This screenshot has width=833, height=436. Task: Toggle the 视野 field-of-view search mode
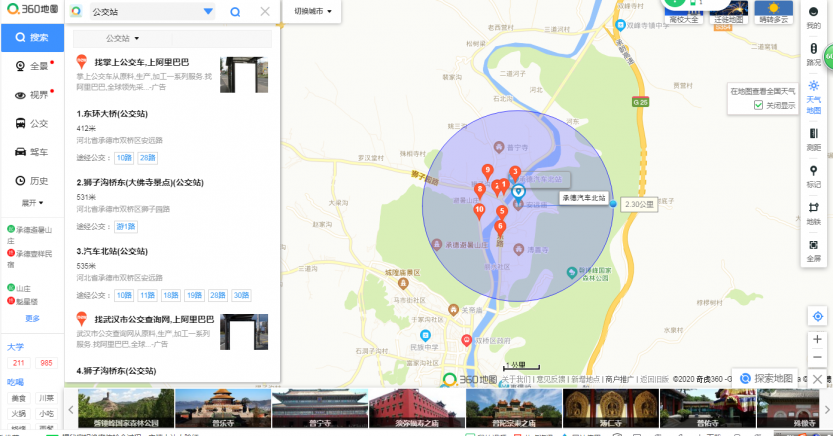[x=31, y=95]
